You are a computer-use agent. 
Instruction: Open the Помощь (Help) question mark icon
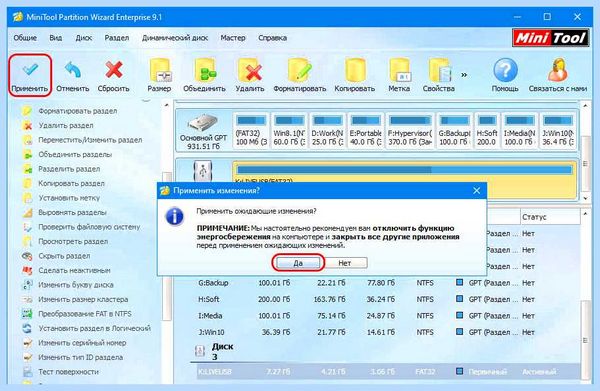(505, 70)
